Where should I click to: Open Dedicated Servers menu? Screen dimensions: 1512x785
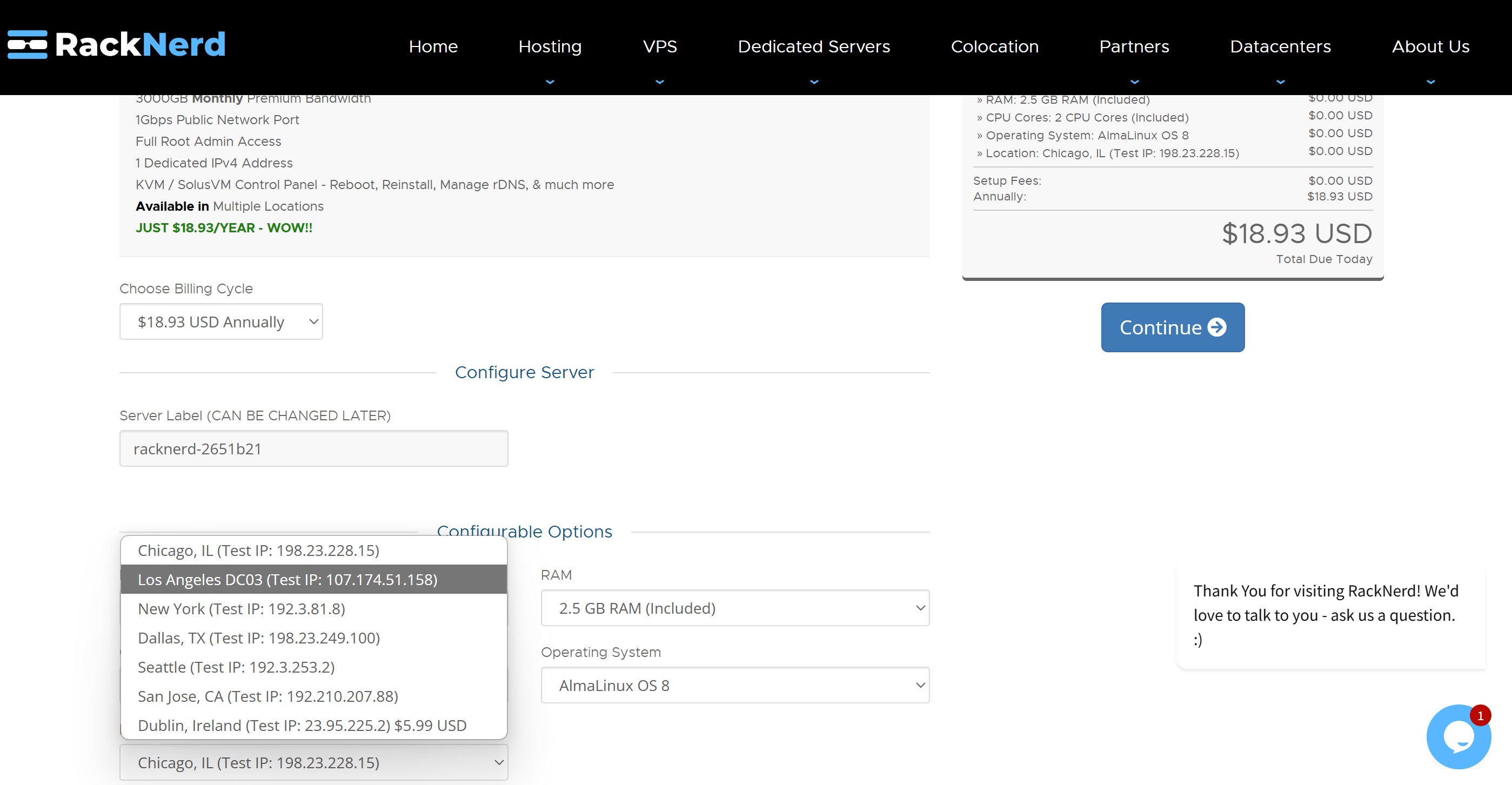point(813,46)
